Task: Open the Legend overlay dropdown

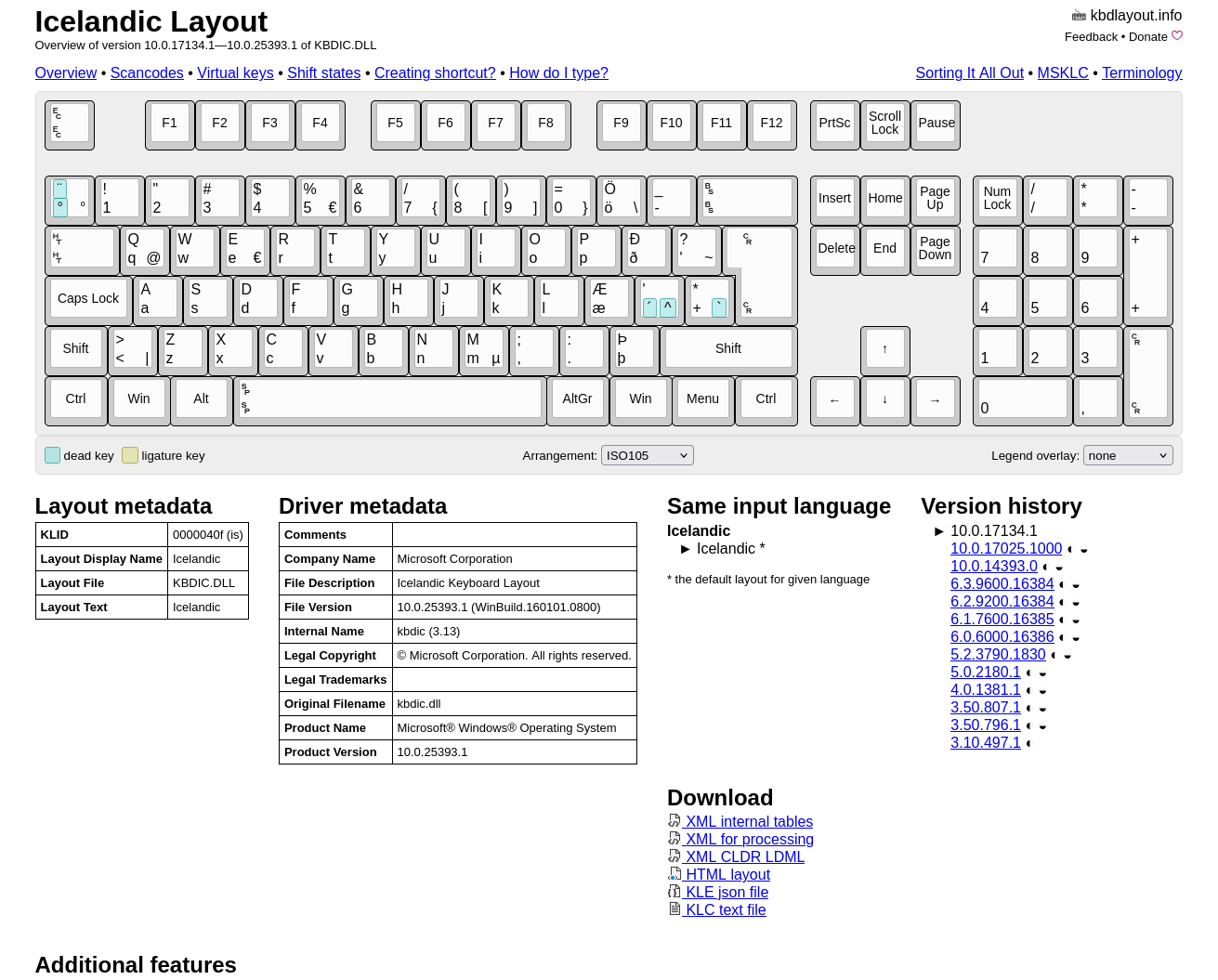Action: pos(1128,455)
